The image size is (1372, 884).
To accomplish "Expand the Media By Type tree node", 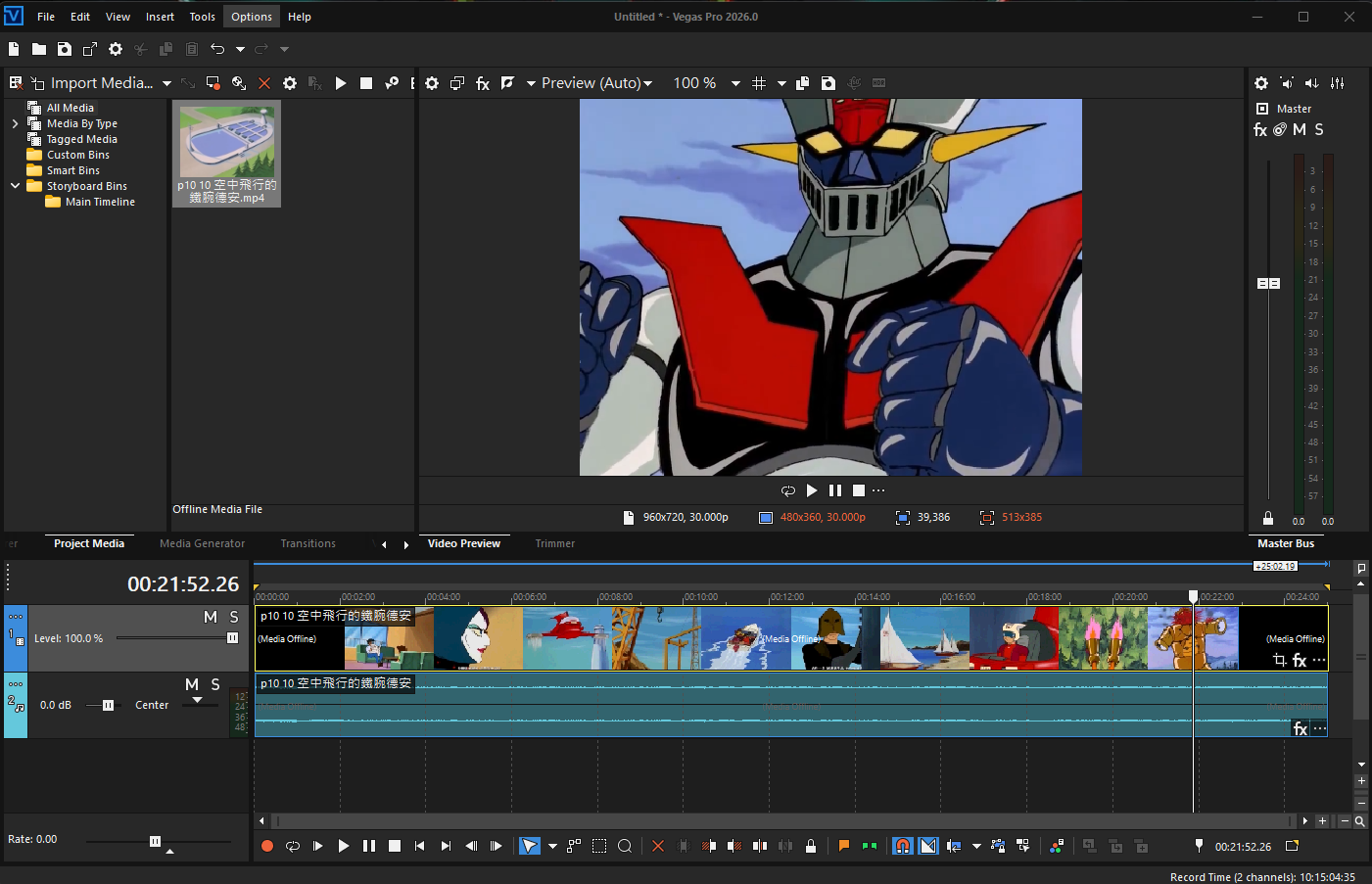I will coord(15,123).
